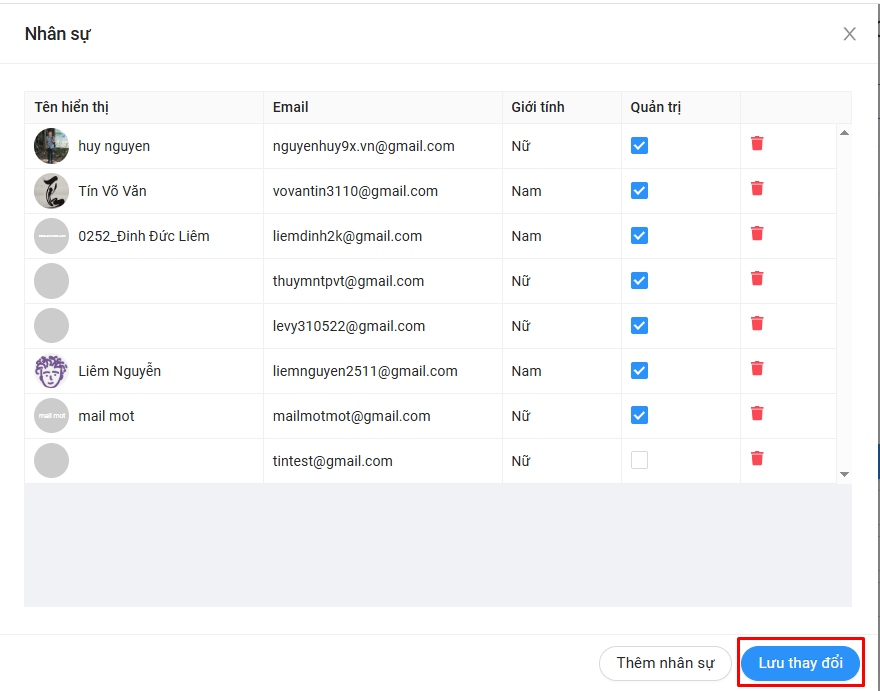This screenshot has height=691, width=880.
Task: Save changes with Lưu thay đổi
Action: tap(800, 663)
